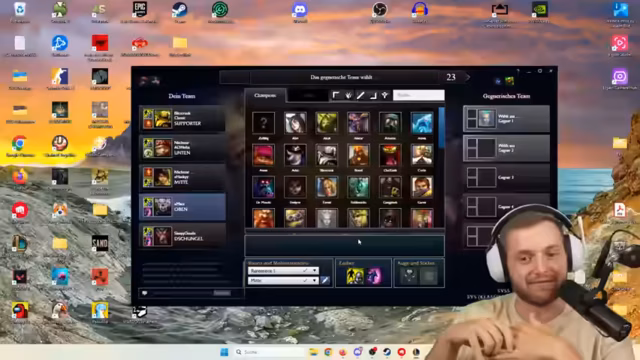Toggle the jungle role filter icon
Image resolution: width=640 pixels, height=360 pixels.
pos(348,96)
